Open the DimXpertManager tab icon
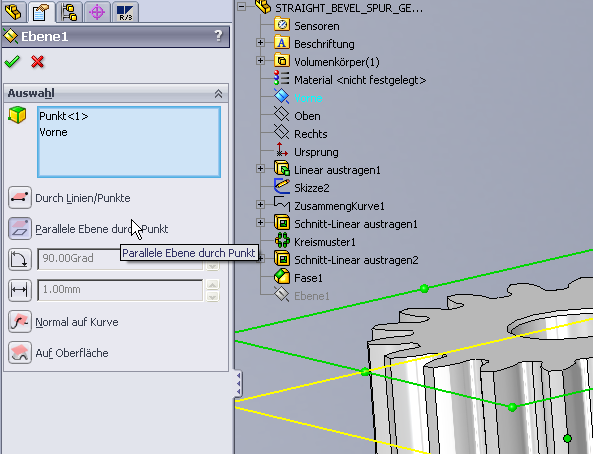The height and width of the screenshot is (454, 593). 97,11
